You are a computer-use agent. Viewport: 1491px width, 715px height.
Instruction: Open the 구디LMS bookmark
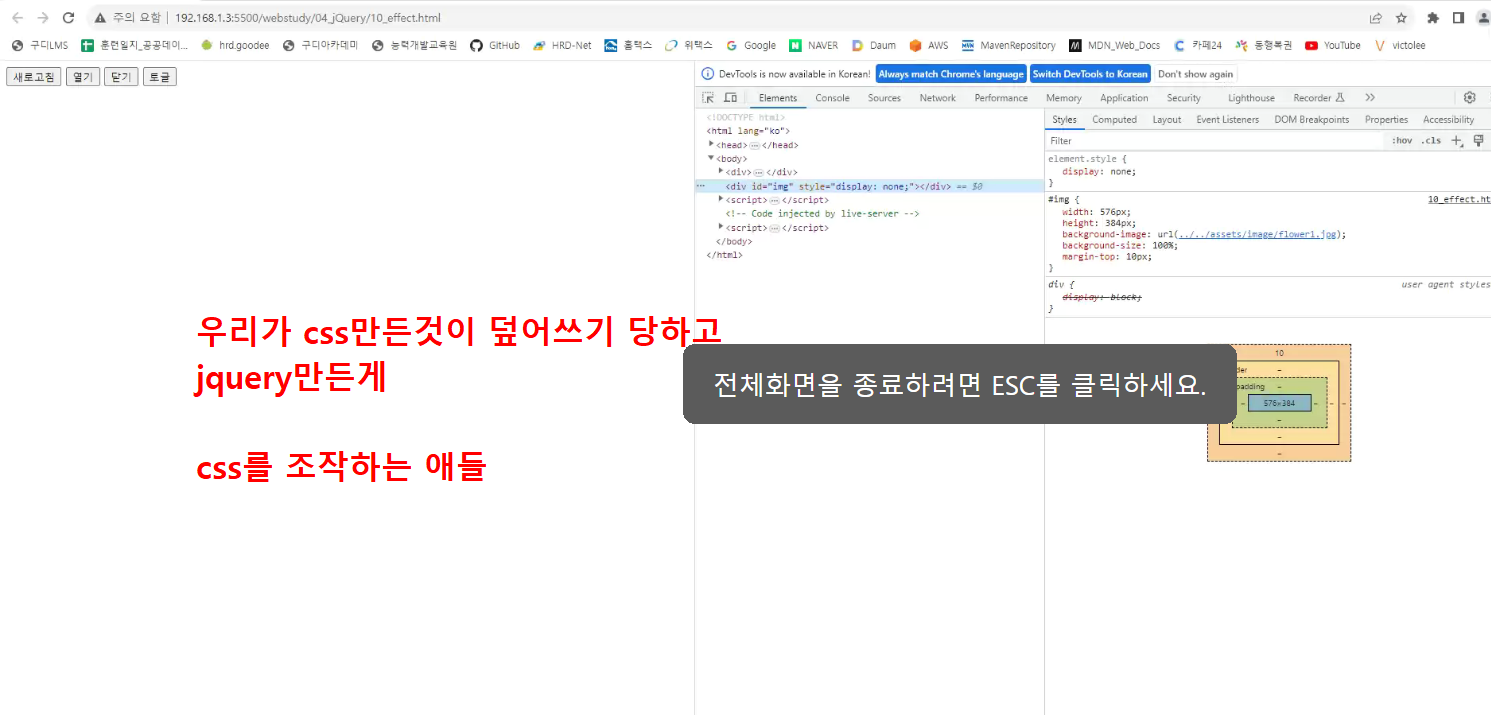[40, 45]
